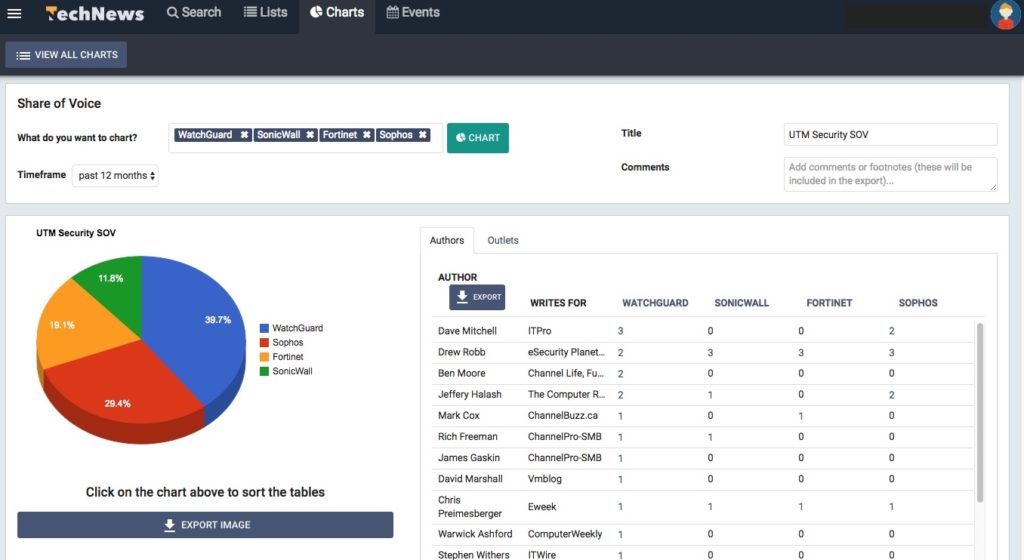Open the Search page
Screen dimensions: 1024x560
coord(194,12)
